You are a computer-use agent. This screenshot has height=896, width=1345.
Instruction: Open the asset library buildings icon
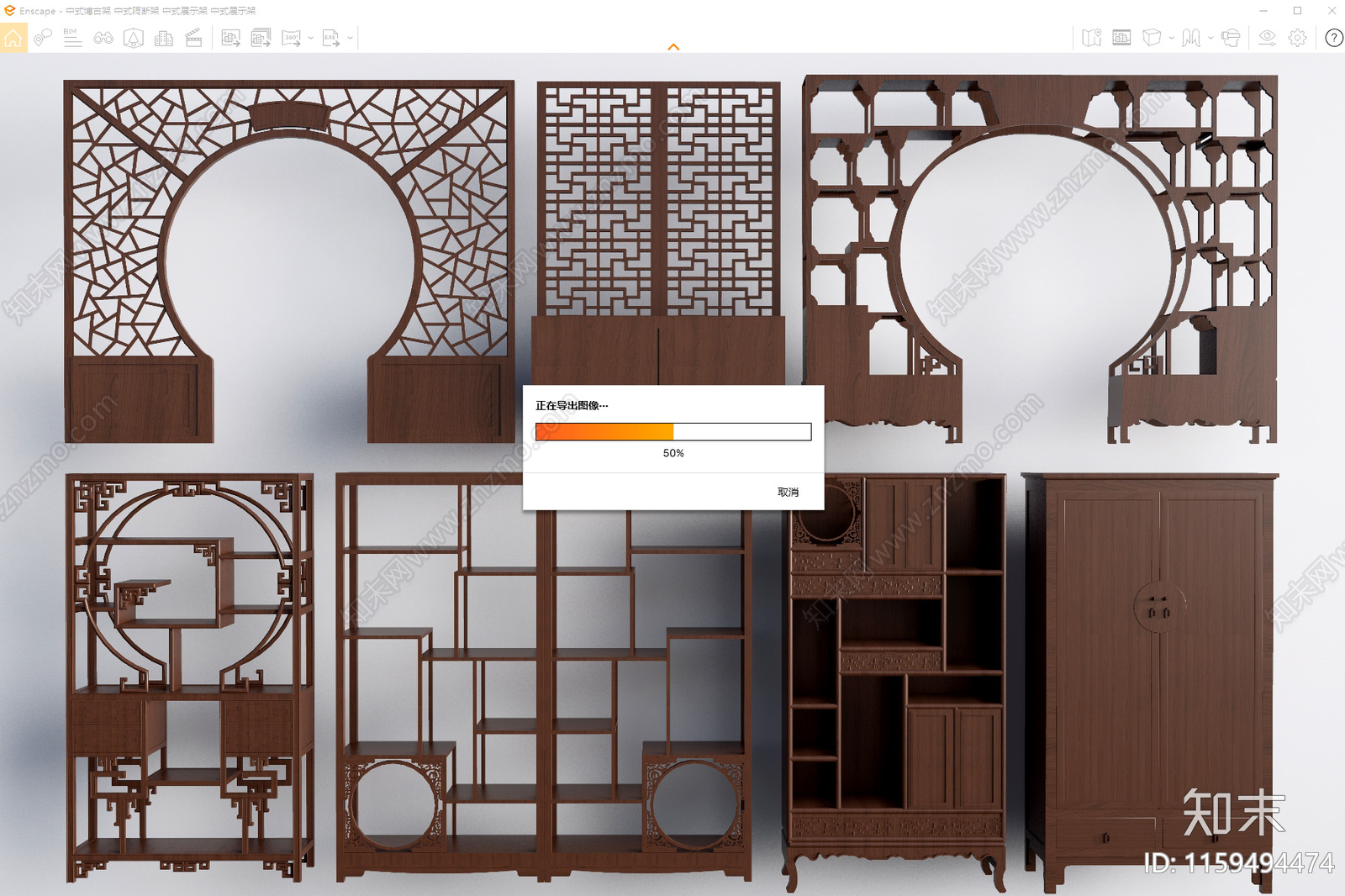[x=164, y=38]
